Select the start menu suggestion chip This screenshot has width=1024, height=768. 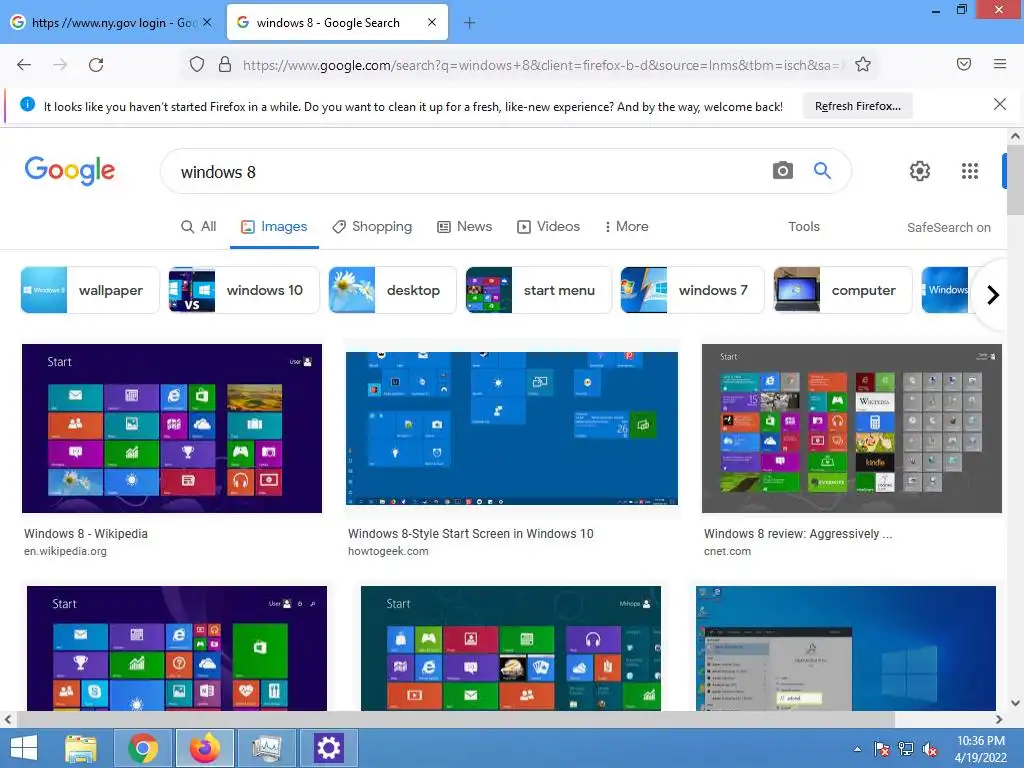click(538, 290)
